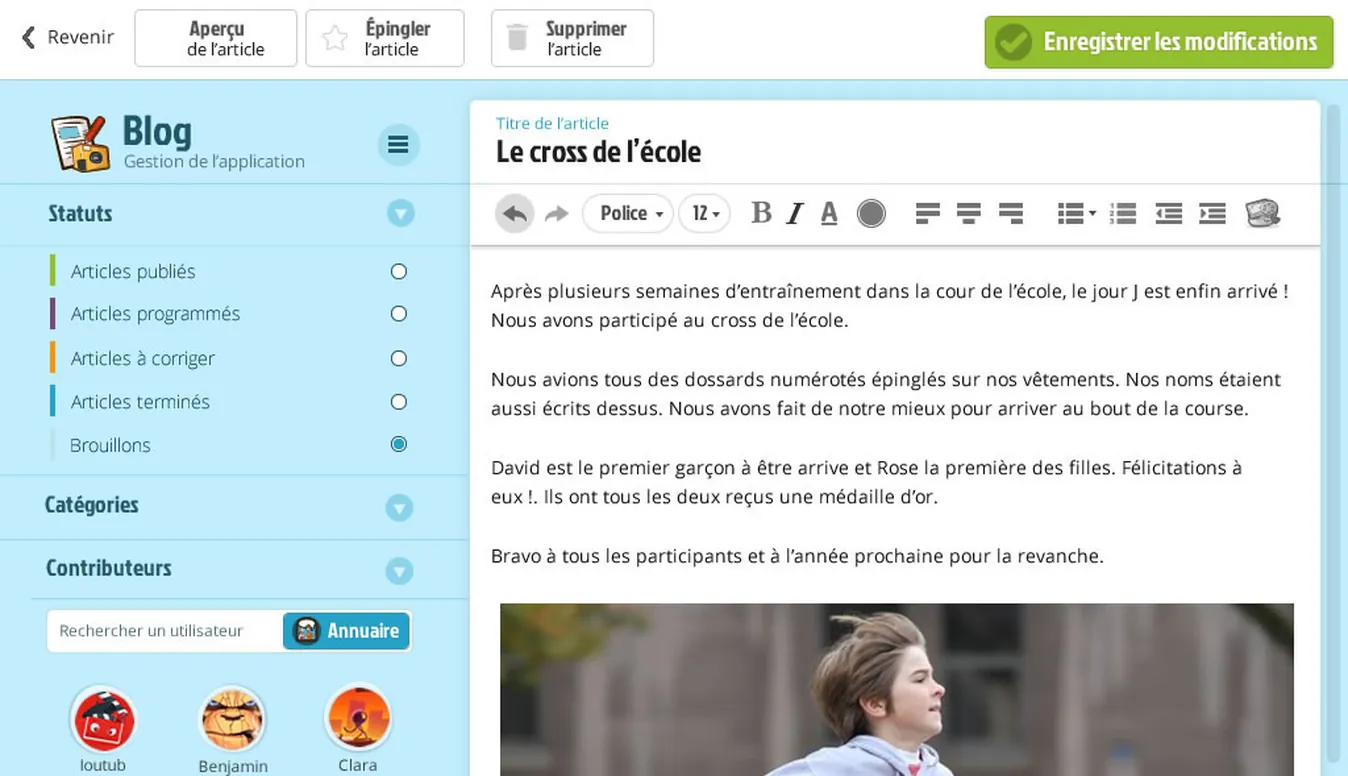Save with Enregistrer les modifications
This screenshot has width=1348, height=776.
(1159, 42)
